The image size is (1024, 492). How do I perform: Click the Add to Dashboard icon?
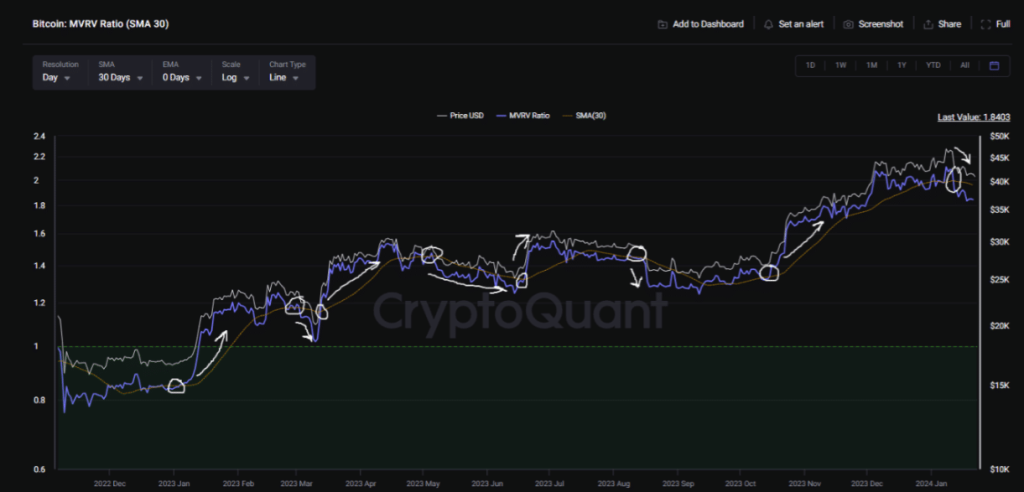tap(662, 24)
